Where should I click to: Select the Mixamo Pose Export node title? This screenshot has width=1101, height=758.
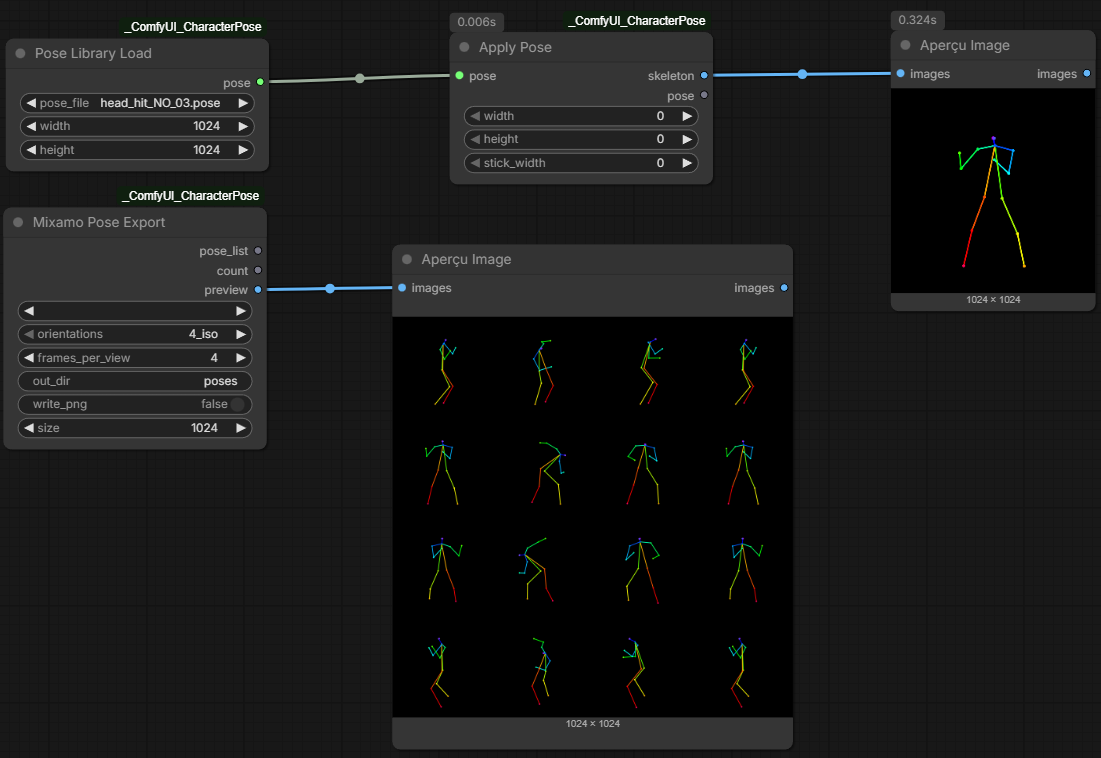point(99,222)
